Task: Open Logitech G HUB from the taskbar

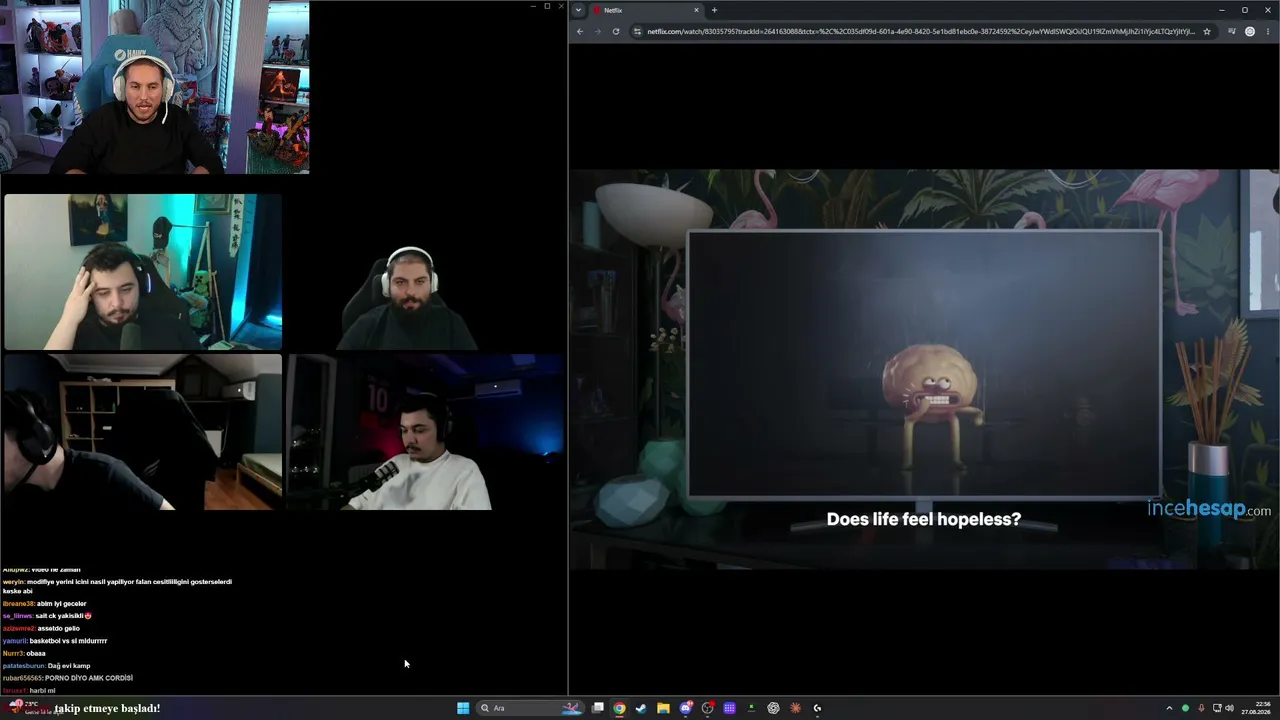Action: click(x=817, y=708)
